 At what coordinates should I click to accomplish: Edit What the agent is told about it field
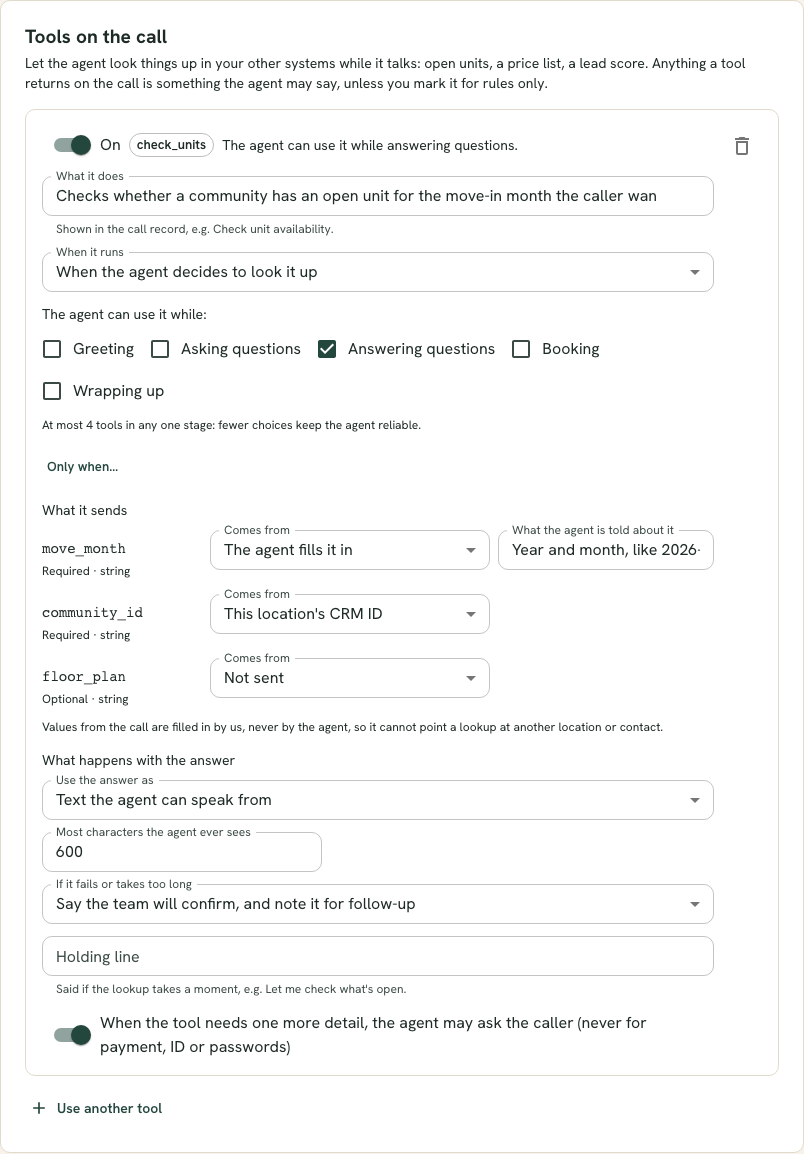click(x=606, y=550)
